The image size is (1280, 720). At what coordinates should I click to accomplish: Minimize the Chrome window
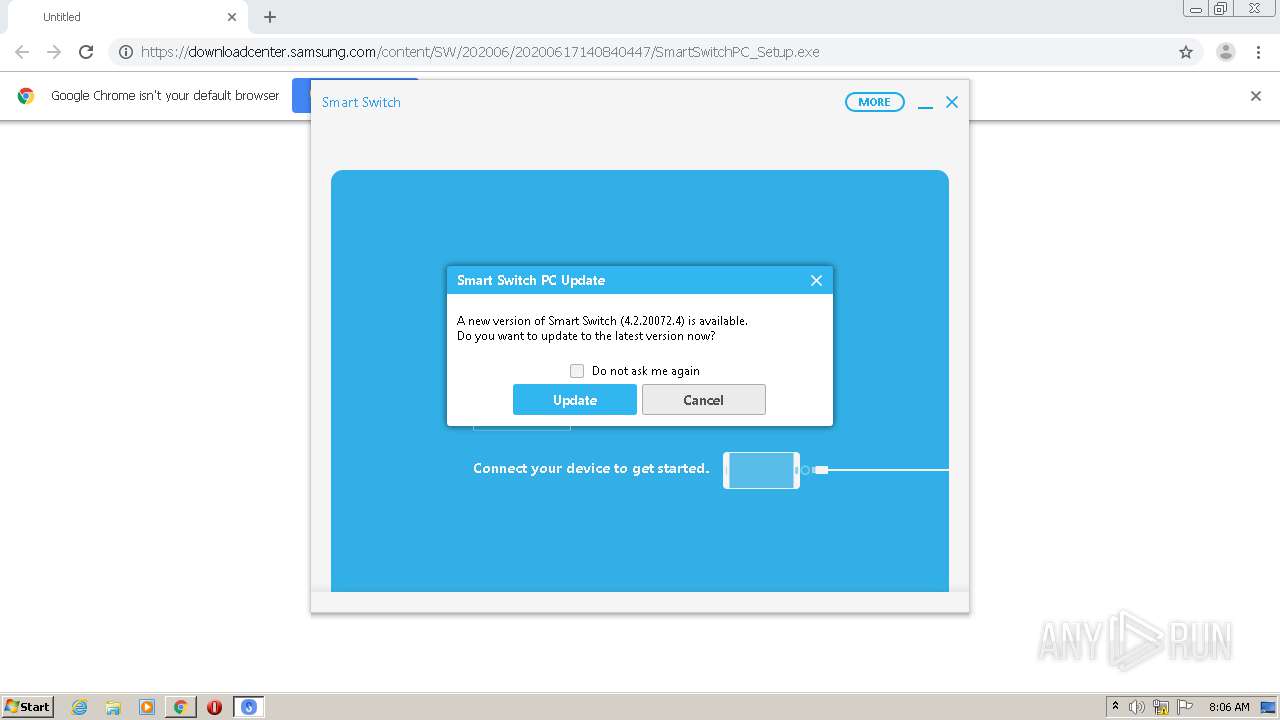pos(1196,9)
